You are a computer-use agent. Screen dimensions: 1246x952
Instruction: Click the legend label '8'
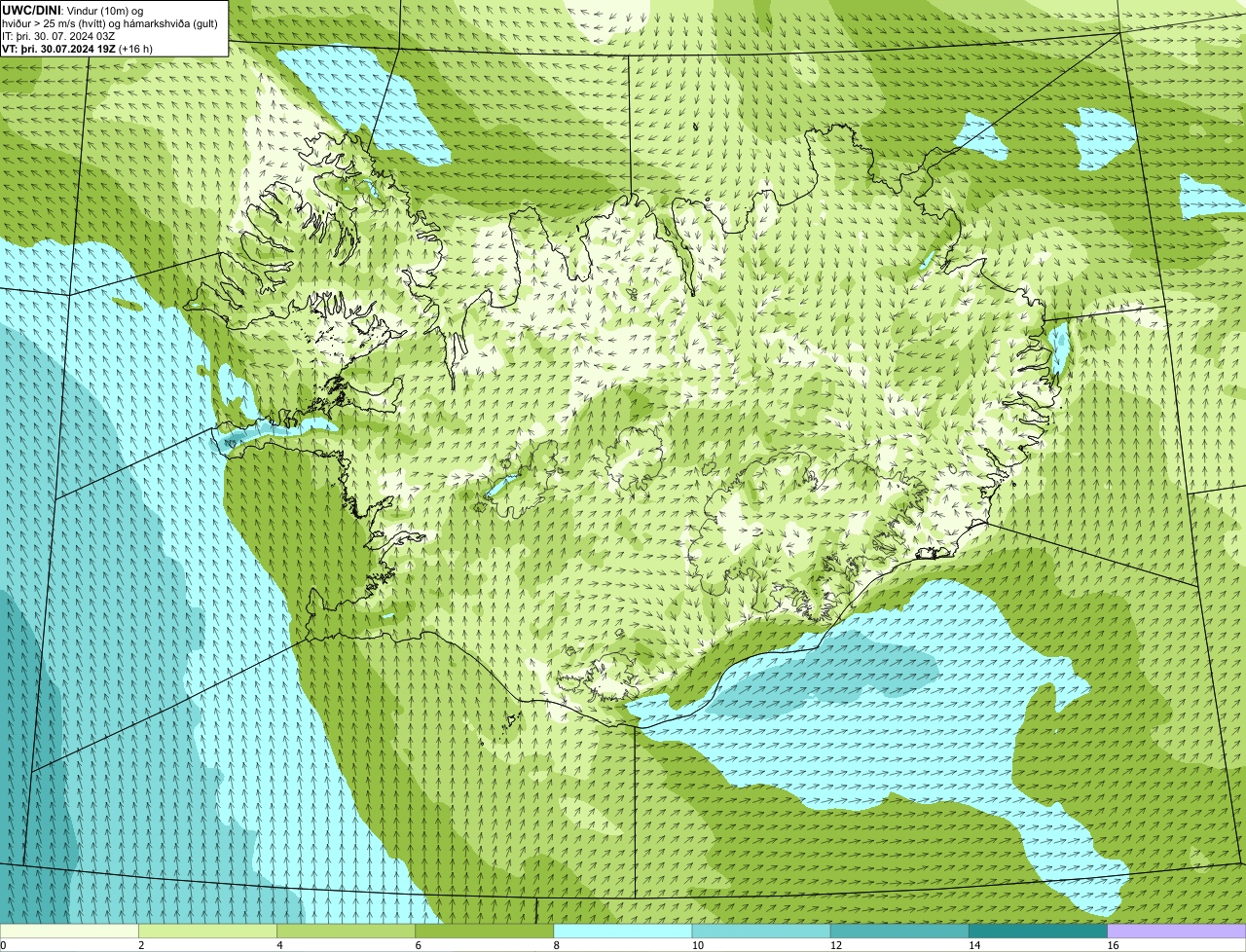coord(557,945)
